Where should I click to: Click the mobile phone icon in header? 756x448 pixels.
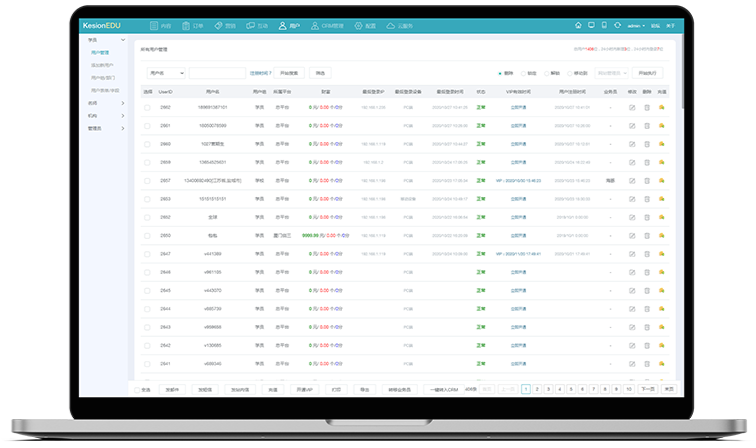(x=603, y=24)
